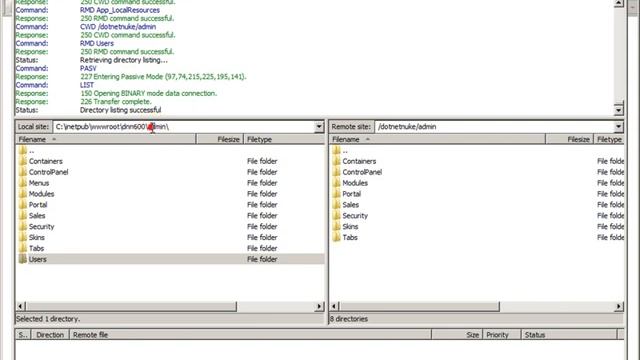Click the 'RMD App_LocalResources' log line
Viewport: 640px width, 360px height.
click(x=120, y=10)
